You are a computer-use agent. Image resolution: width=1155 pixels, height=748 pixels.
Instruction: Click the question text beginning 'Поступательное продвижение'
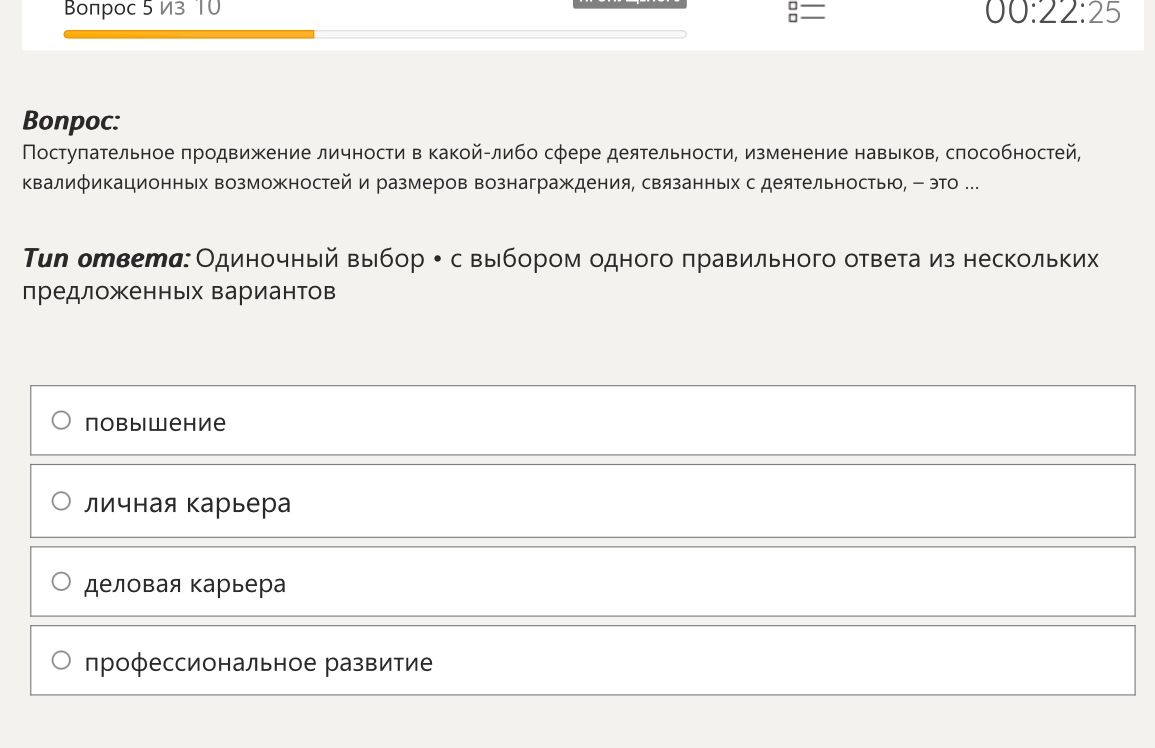point(552,153)
